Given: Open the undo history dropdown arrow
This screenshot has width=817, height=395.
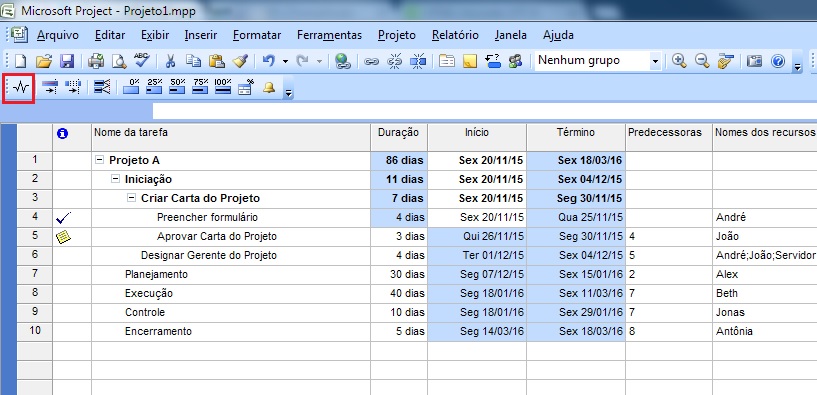Looking at the screenshot, I should (285, 61).
